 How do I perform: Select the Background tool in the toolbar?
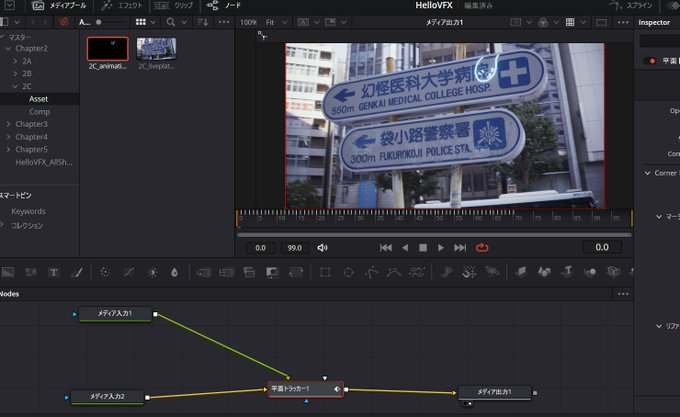click(x=8, y=272)
